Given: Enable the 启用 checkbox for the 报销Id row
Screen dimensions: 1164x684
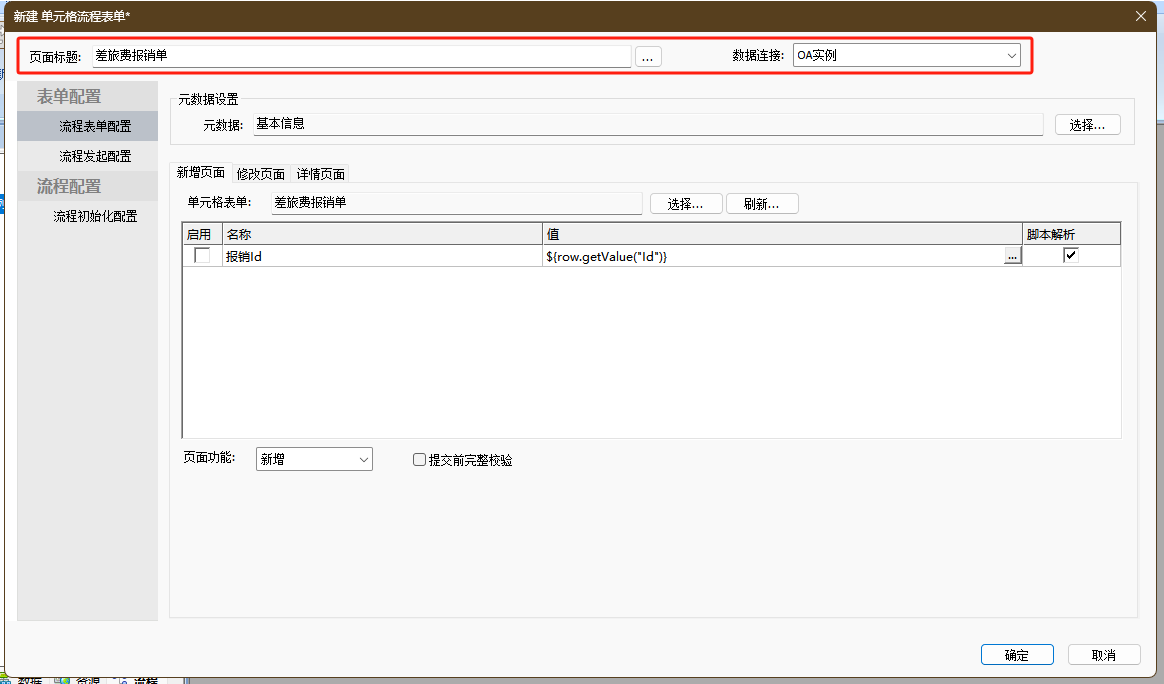Looking at the screenshot, I should pos(202,256).
